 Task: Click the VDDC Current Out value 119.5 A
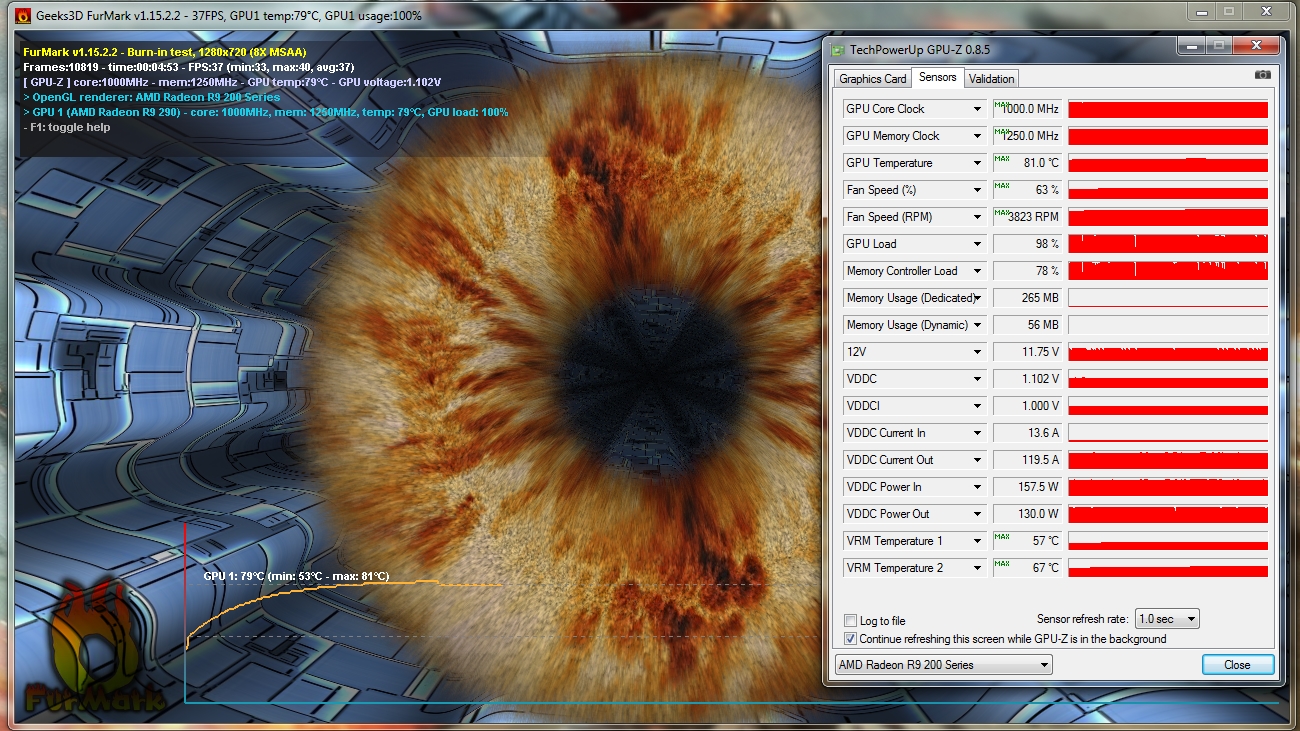coord(1027,460)
